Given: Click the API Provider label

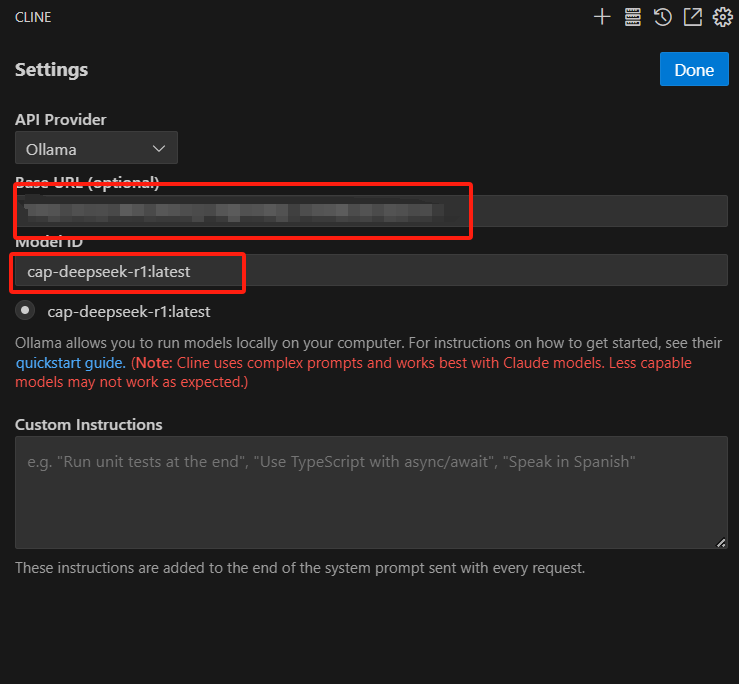Looking at the screenshot, I should (x=61, y=119).
